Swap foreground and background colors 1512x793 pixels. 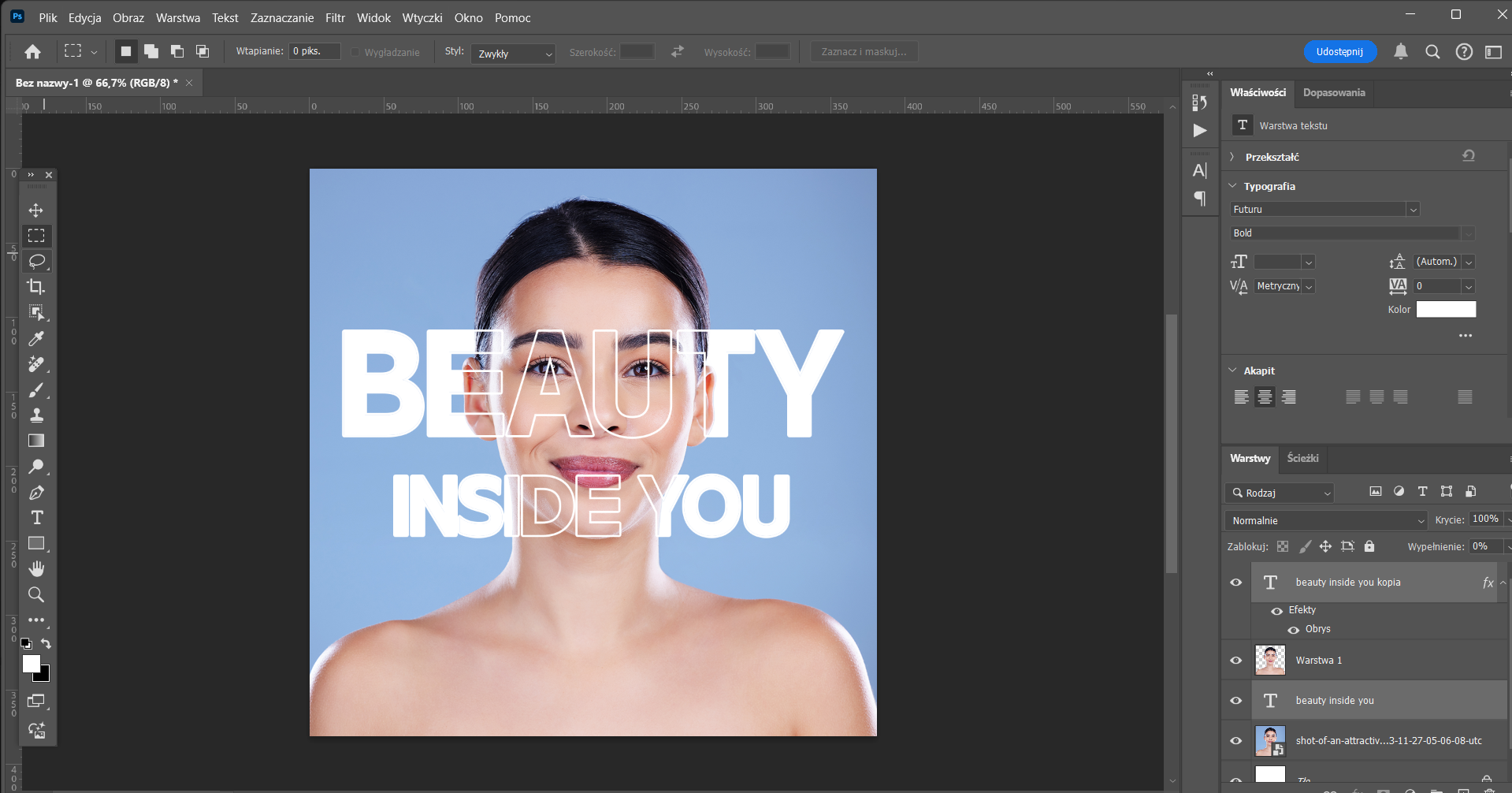[46, 644]
